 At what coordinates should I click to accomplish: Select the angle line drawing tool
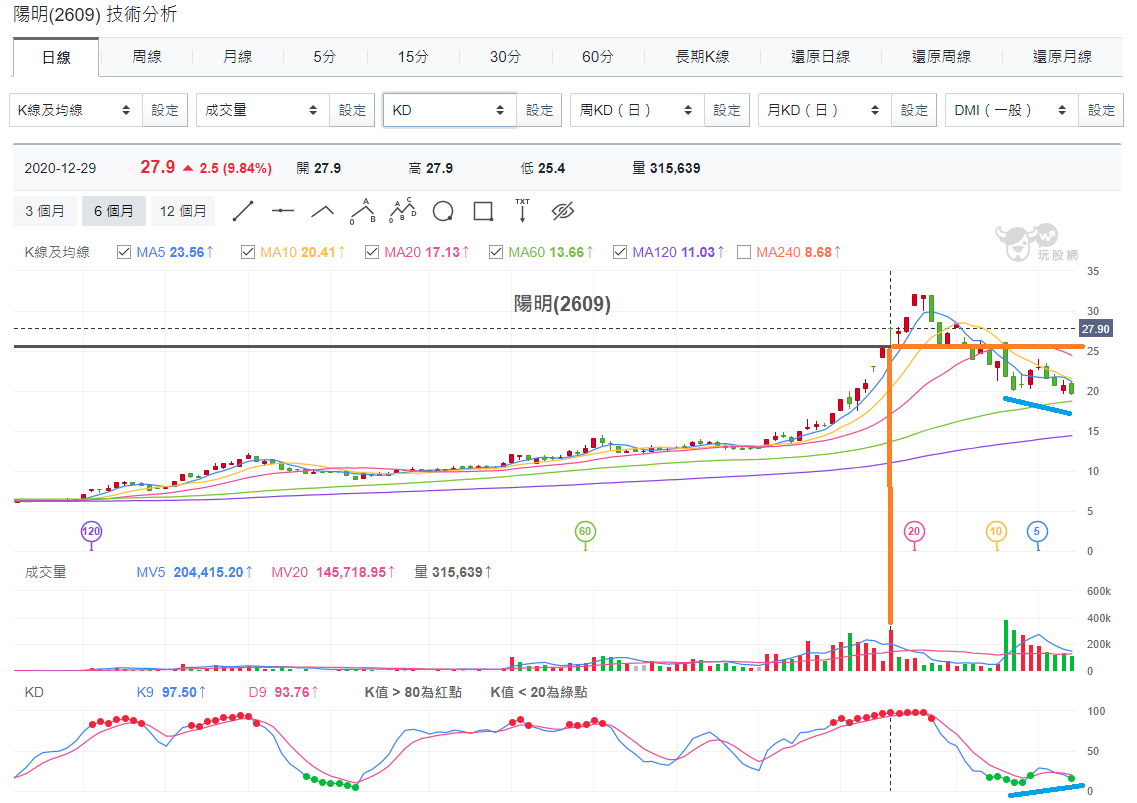coord(323,211)
